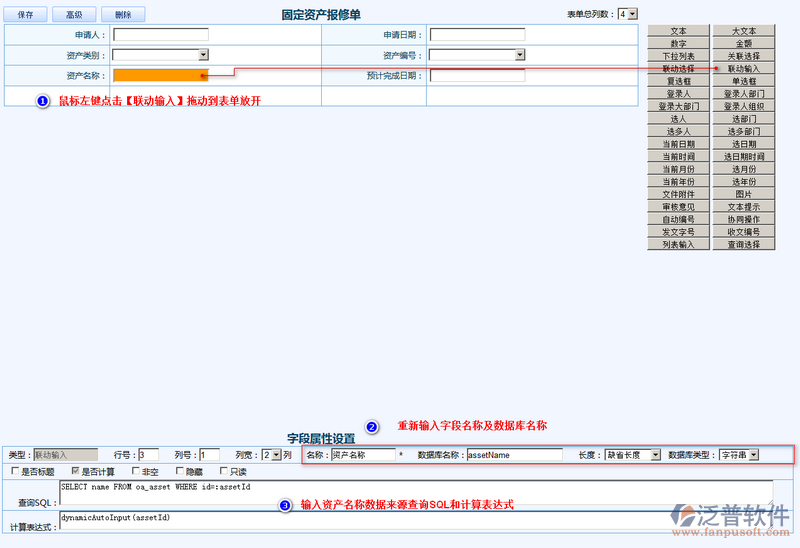Choose the 当前年份 field type
Image resolution: width=800 pixels, height=548 pixels.
[678, 182]
